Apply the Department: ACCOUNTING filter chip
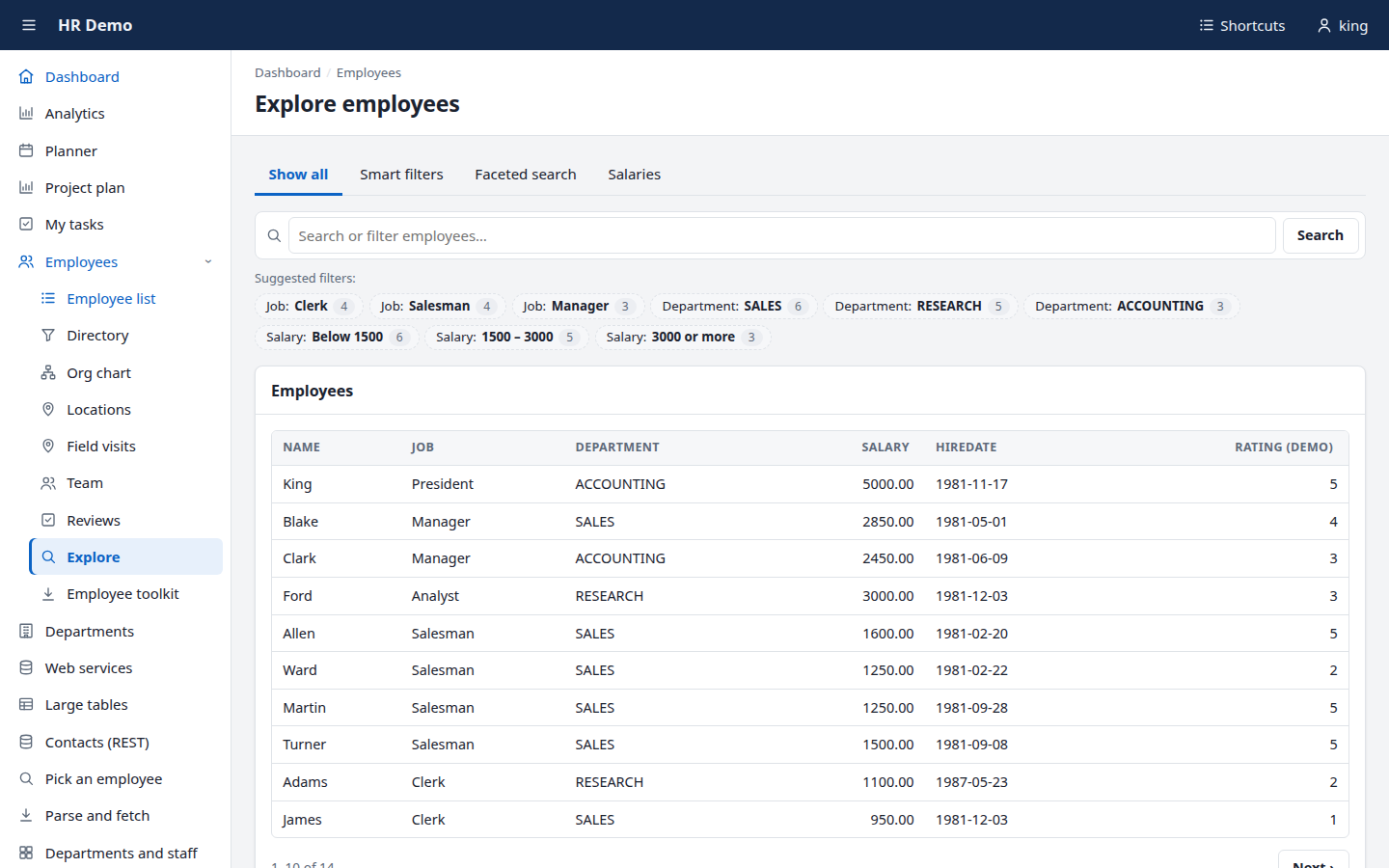 tap(1131, 307)
